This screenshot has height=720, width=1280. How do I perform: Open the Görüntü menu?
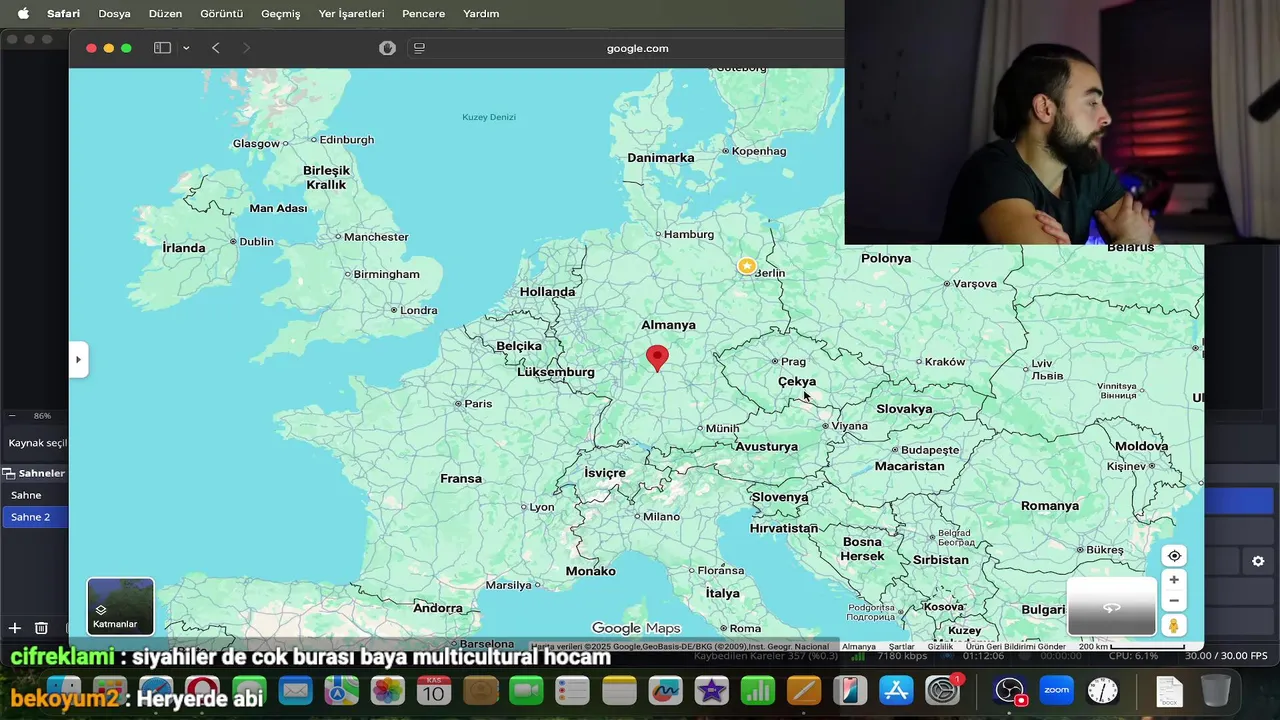(x=221, y=13)
